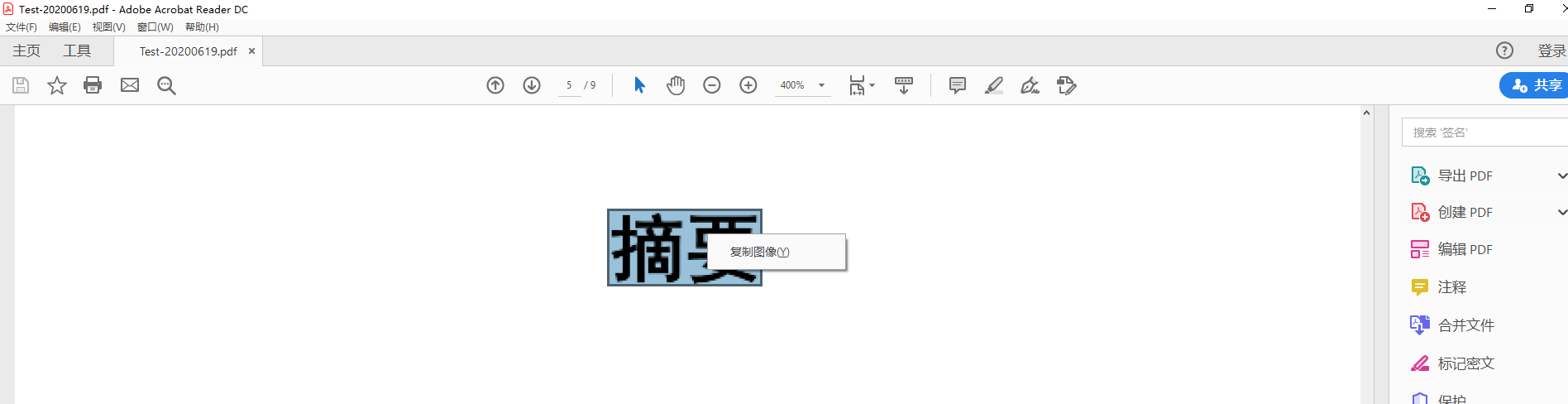Add a sticky note comment

[x=958, y=85]
